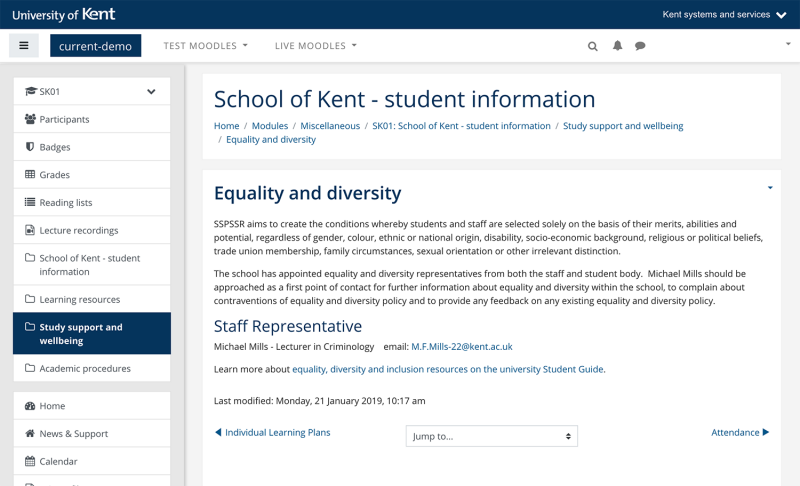Open the page actions caret beside Equality and diversity

click(770, 188)
